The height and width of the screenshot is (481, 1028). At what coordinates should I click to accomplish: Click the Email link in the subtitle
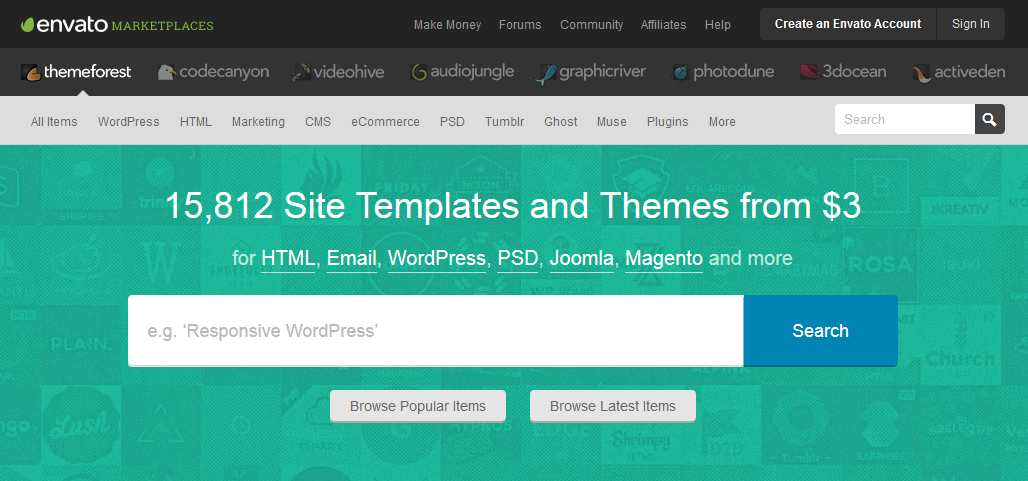[x=351, y=258]
